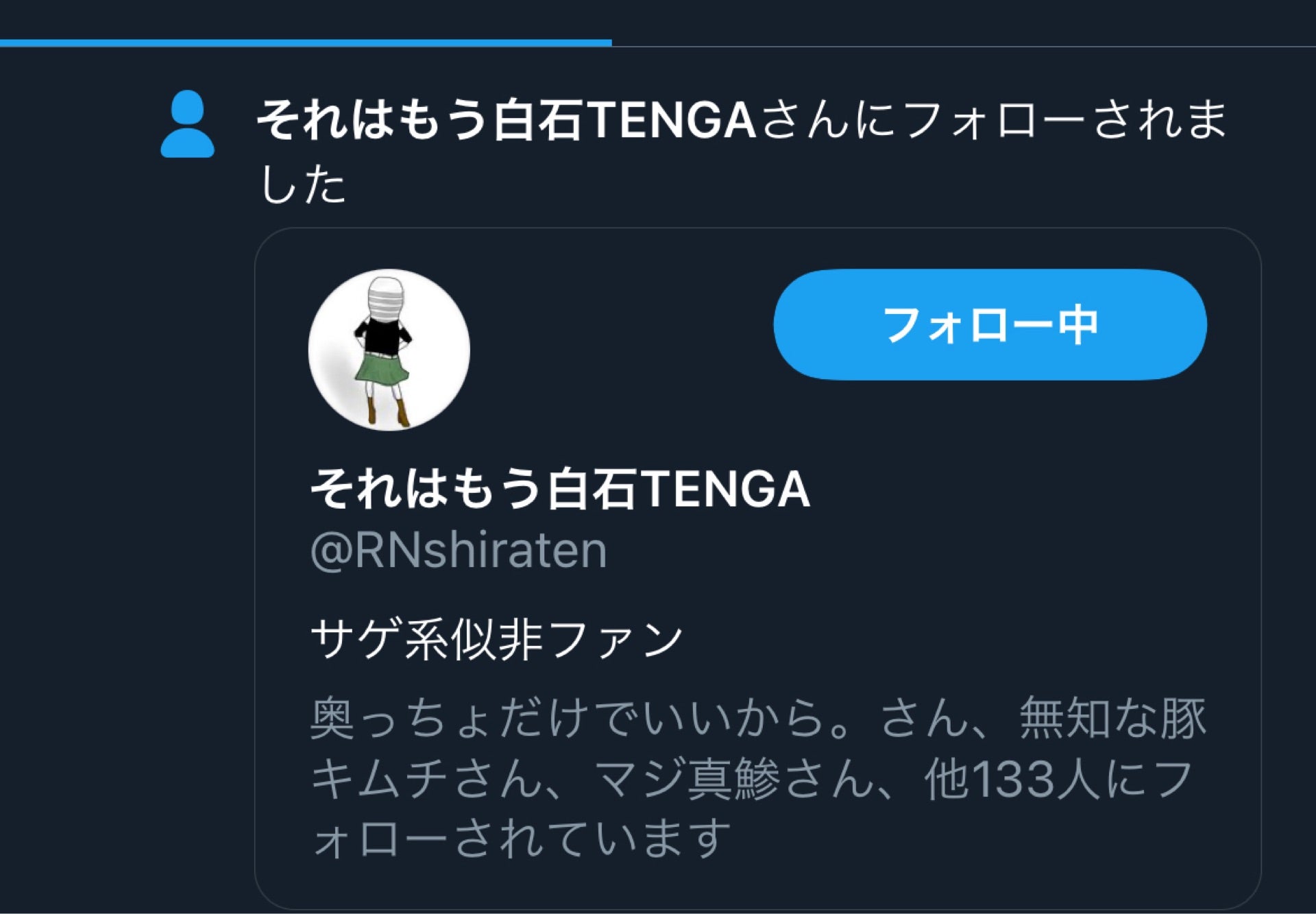Click the さんにフォローされま notification text
1316x914 pixels.
coord(992,121)
